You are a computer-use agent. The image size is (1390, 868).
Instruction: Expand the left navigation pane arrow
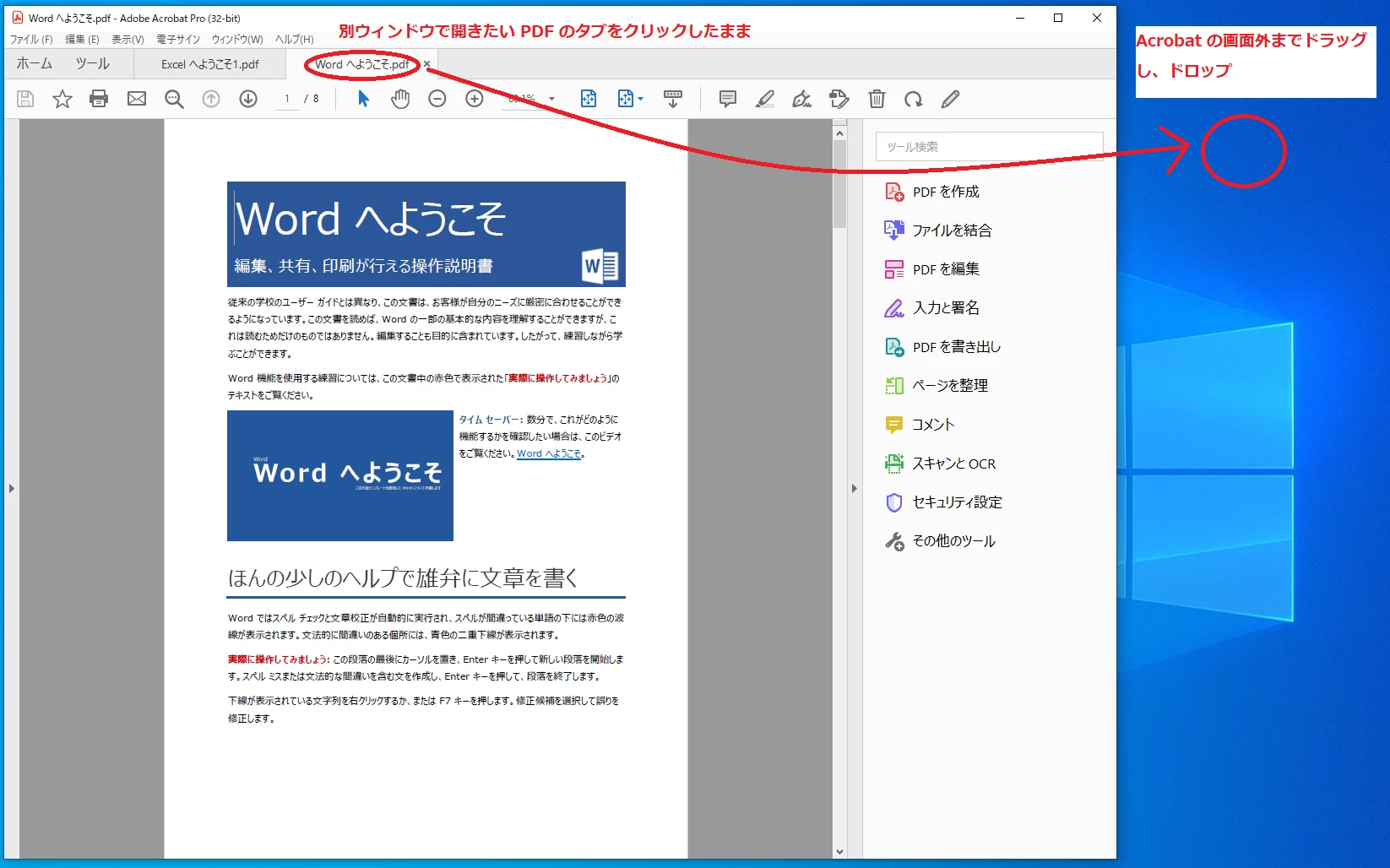(x=12, y=488)
